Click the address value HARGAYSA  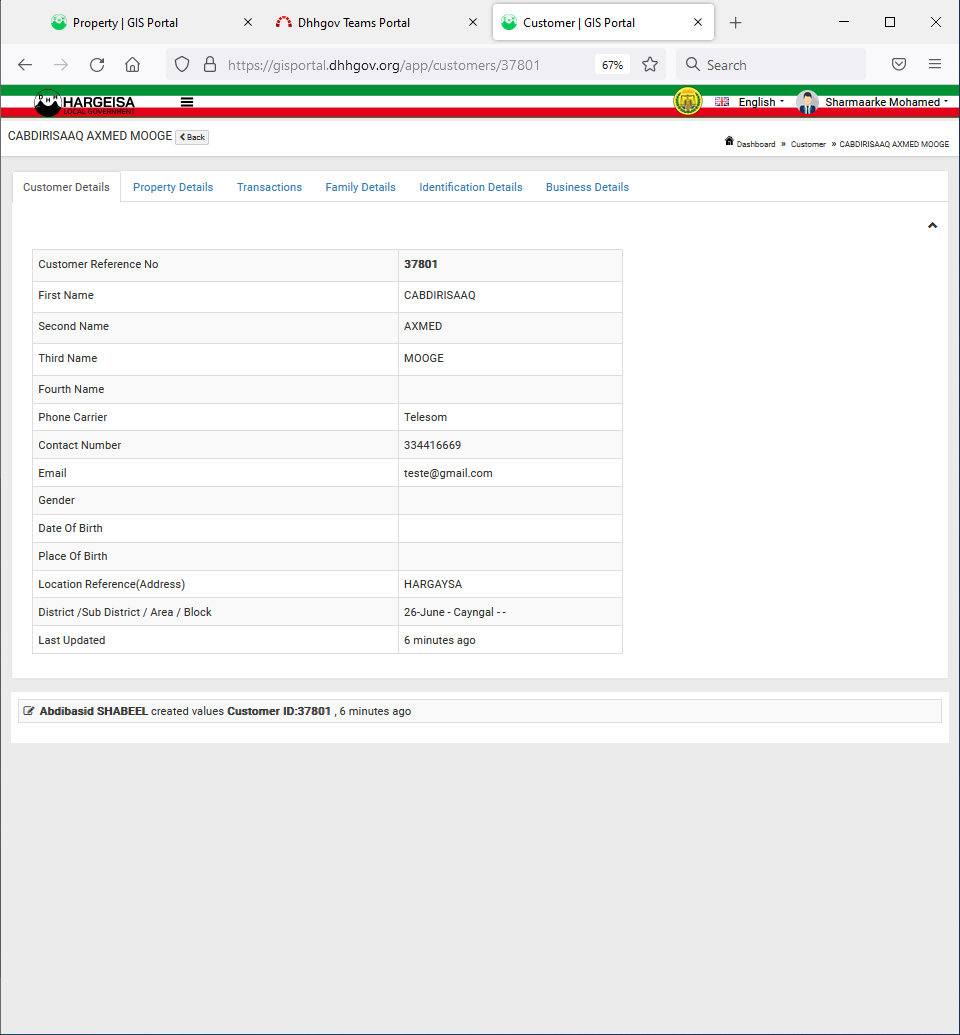(x=433, y=584)
